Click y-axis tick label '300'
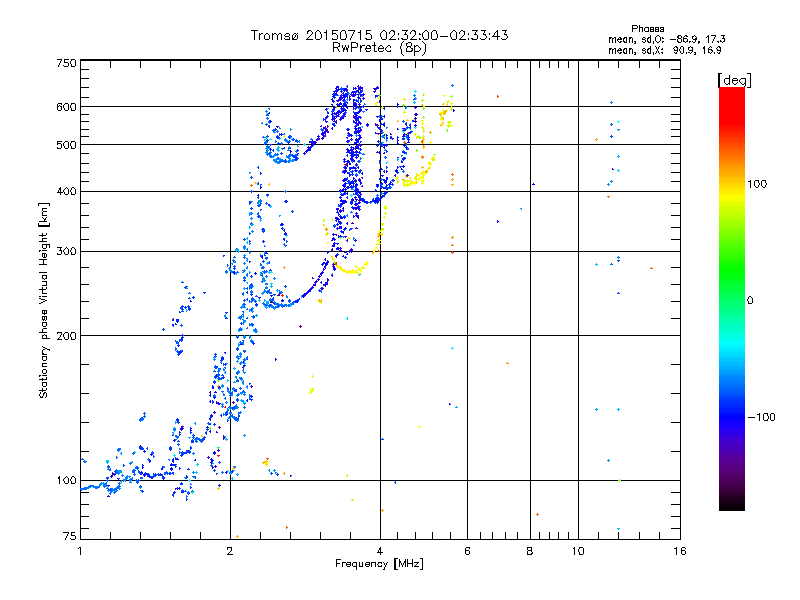The width and height of the screenshot is (800, 600). tap(66, 252)
